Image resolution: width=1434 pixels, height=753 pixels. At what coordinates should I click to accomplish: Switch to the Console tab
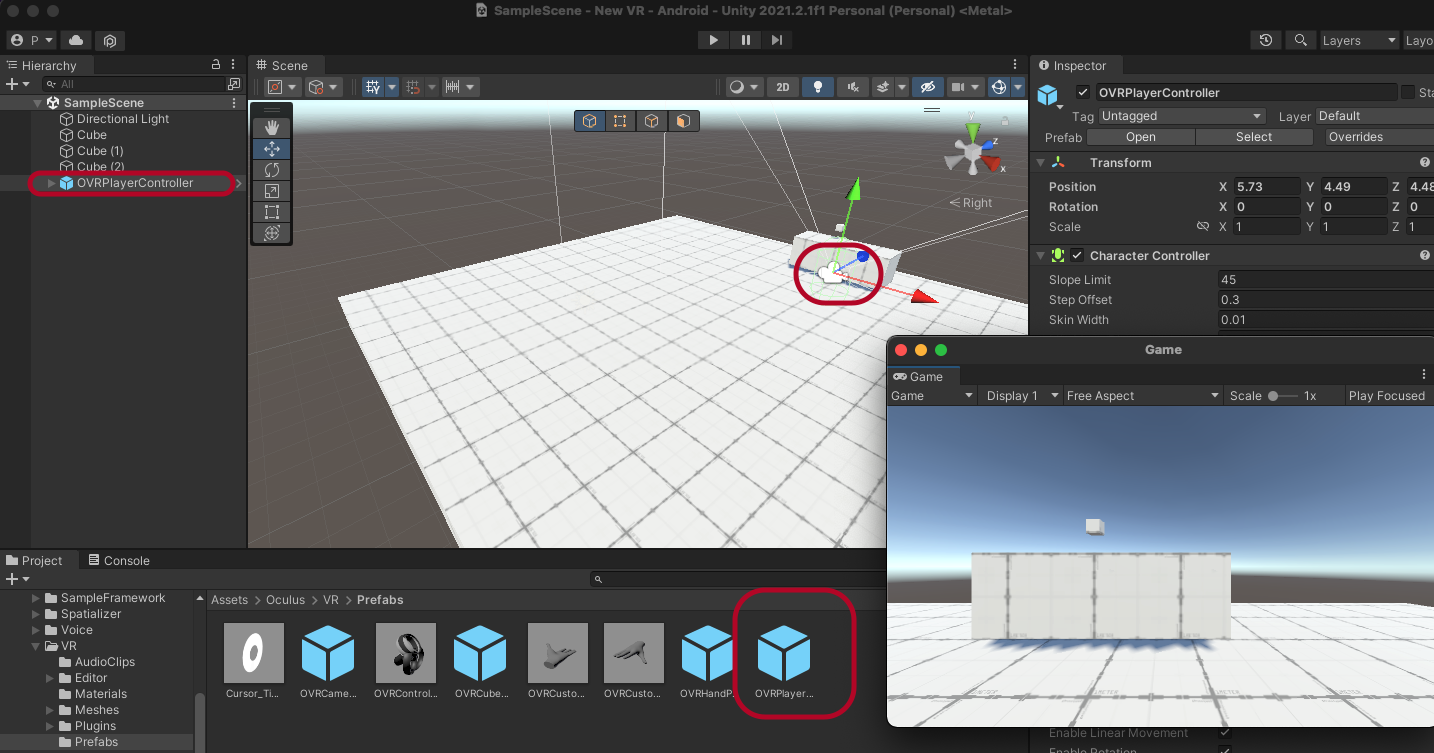[x=119, y=560]
